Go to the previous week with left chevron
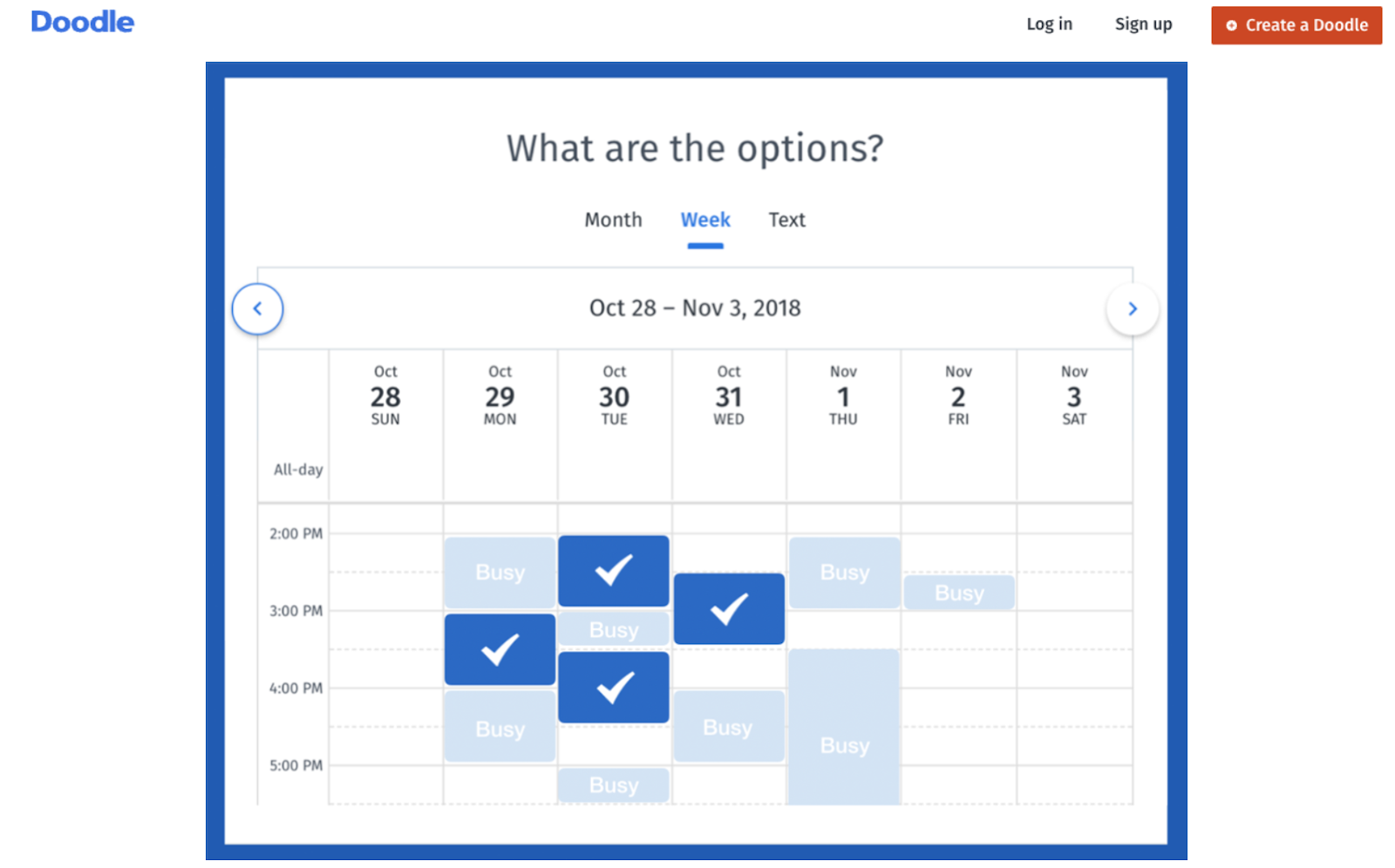1395x868 pixels. 257,308
